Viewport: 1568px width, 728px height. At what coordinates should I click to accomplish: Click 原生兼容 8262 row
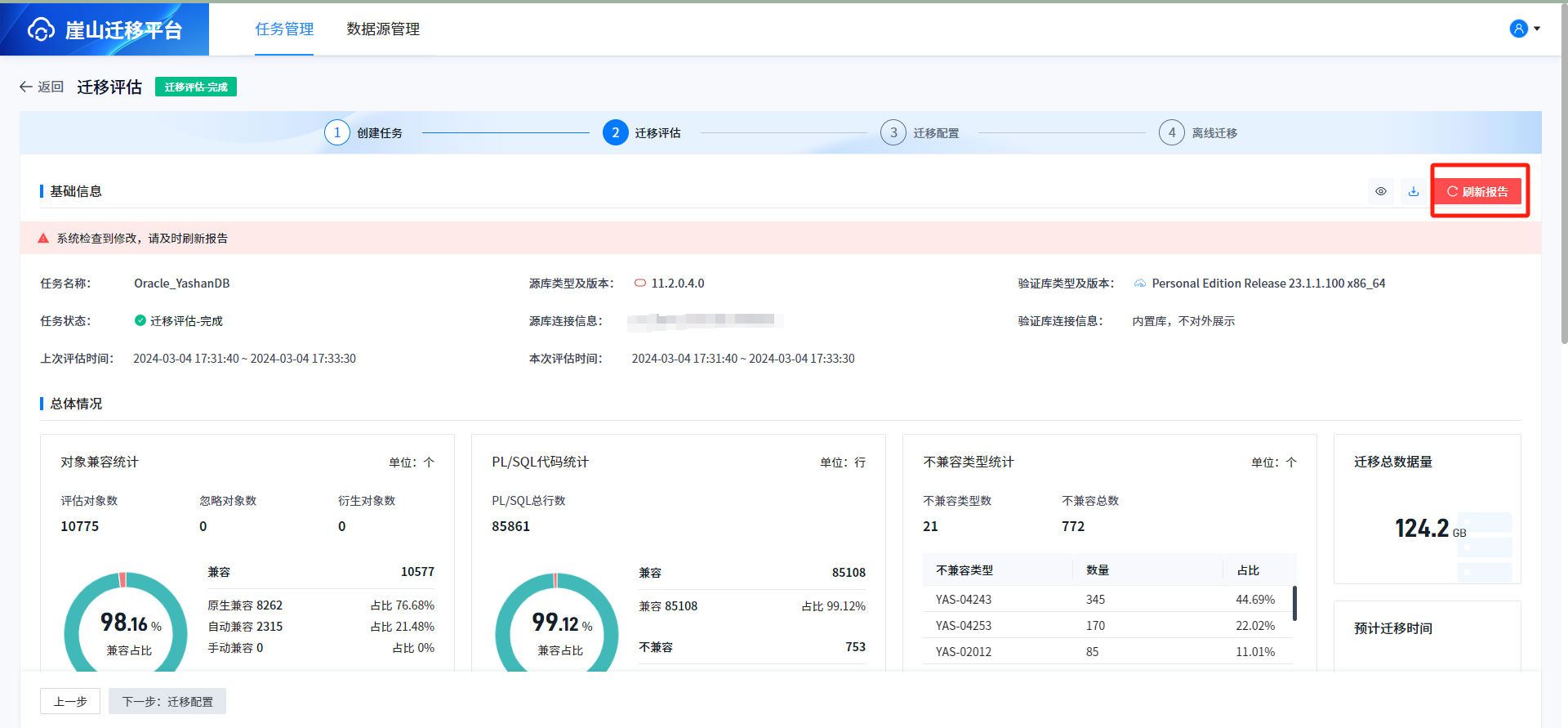321,605
